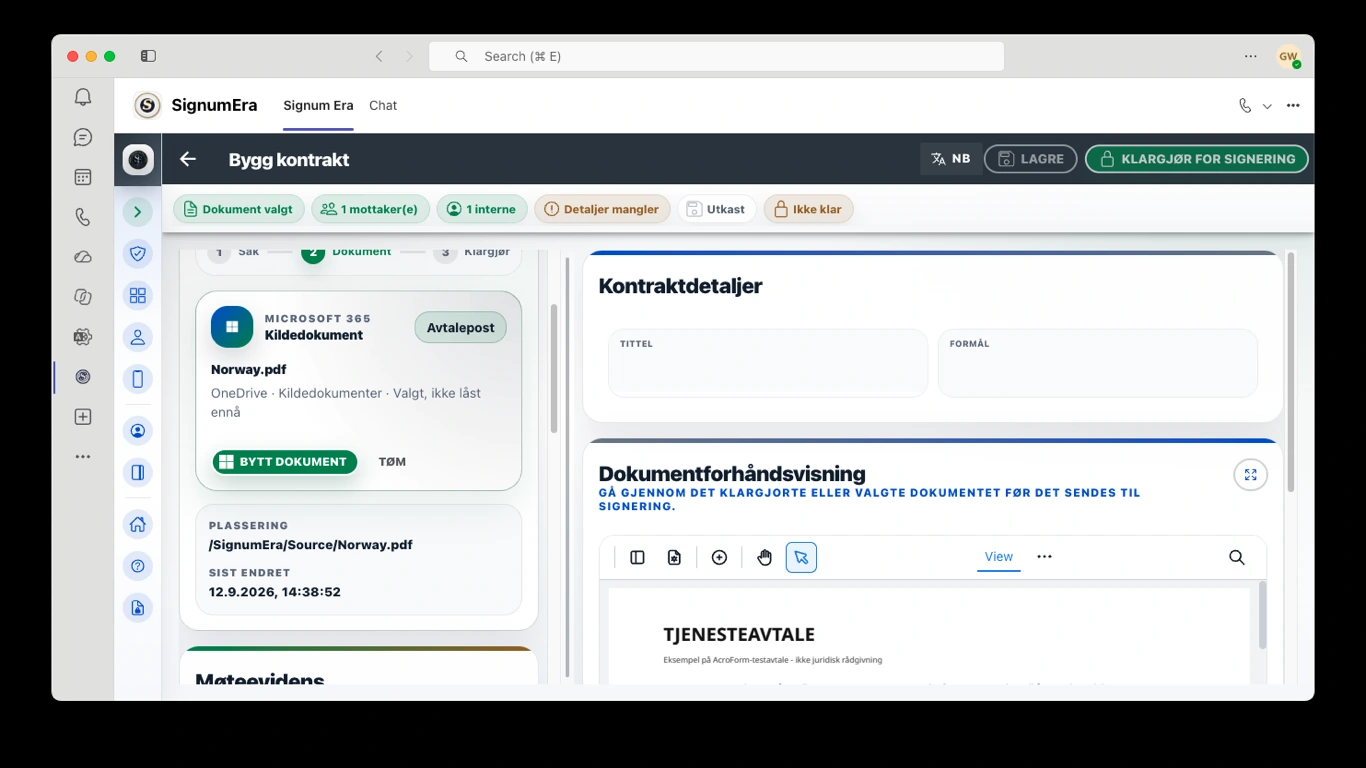The width and height of the screenshot is (1366, 768).
Task: Open the shield icon in SignumEra sidebar
Action: 138,254
